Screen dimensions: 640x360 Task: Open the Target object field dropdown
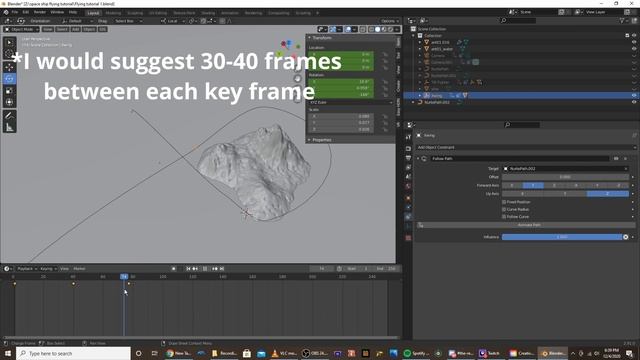tap(565, 168)
